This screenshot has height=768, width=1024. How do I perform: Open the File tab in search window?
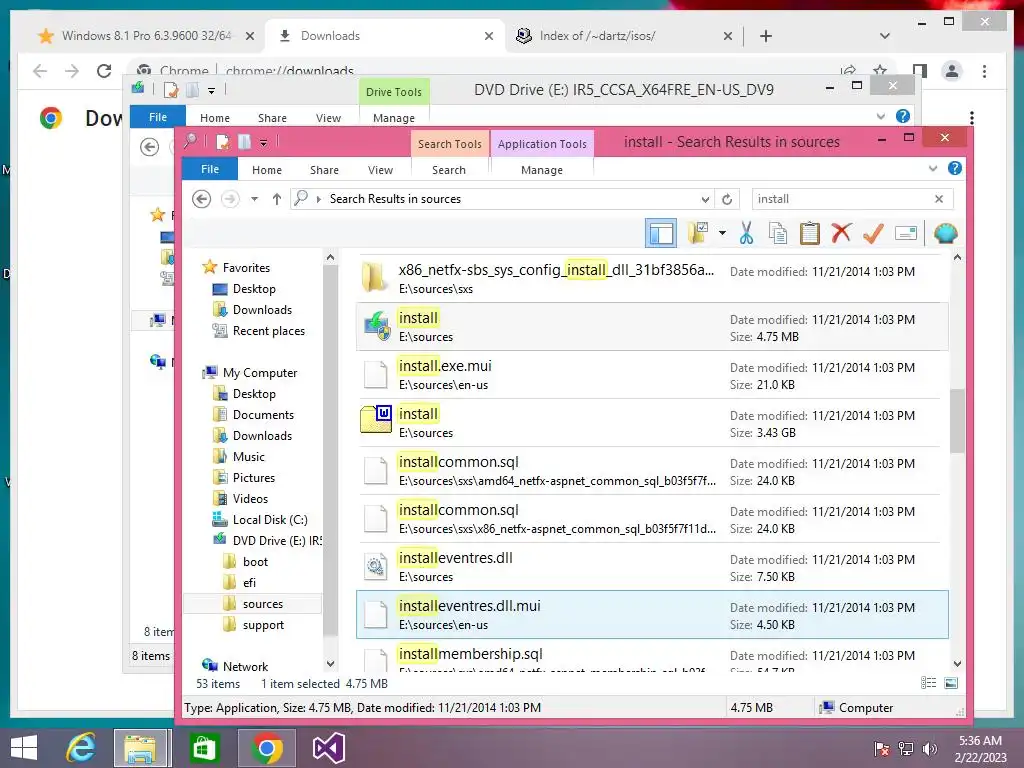tap(210, 169)
